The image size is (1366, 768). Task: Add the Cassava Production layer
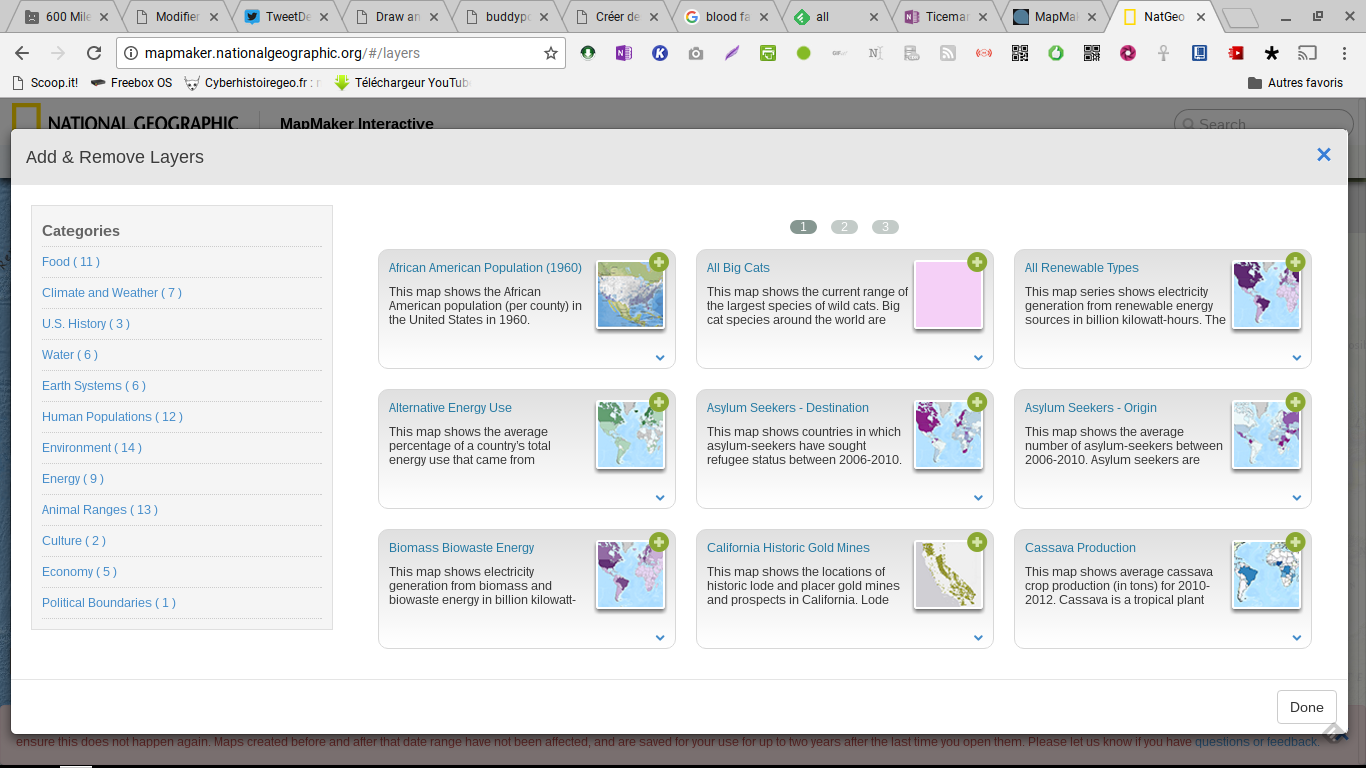pyautogui.click(x=1294, y=542)
